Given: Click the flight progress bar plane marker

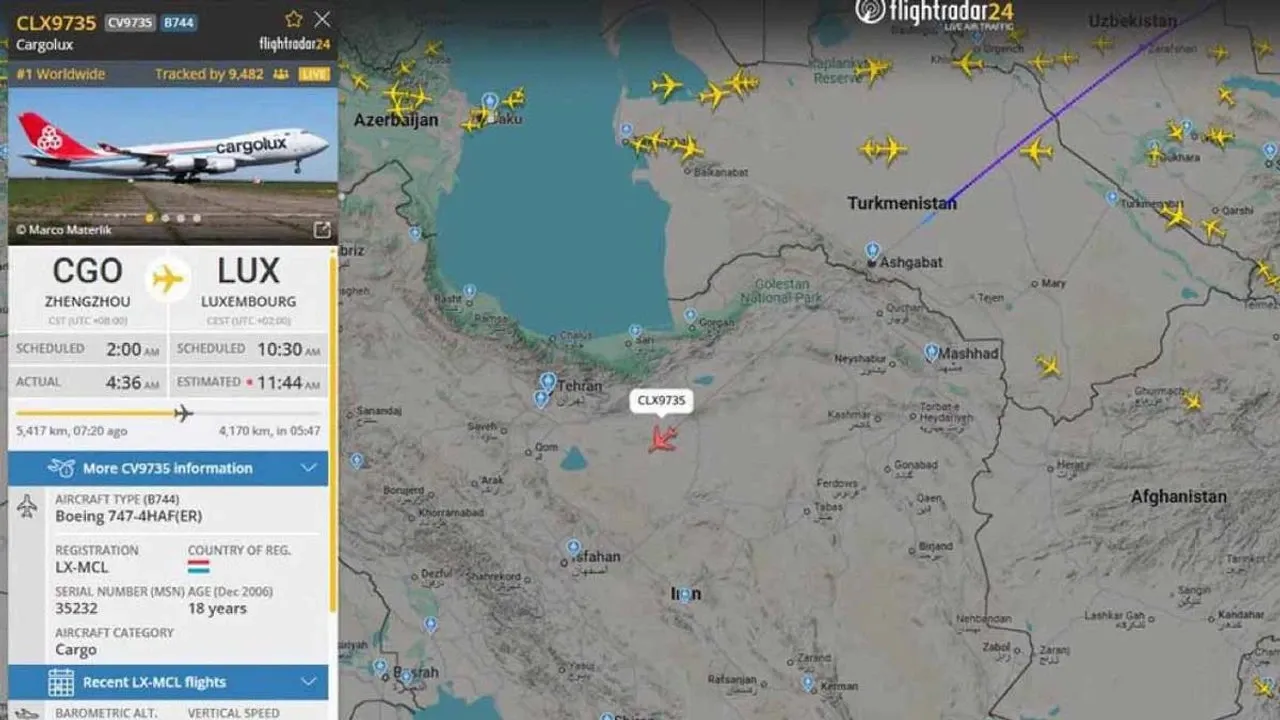Looking at the screenshot, I should (183, 413).
